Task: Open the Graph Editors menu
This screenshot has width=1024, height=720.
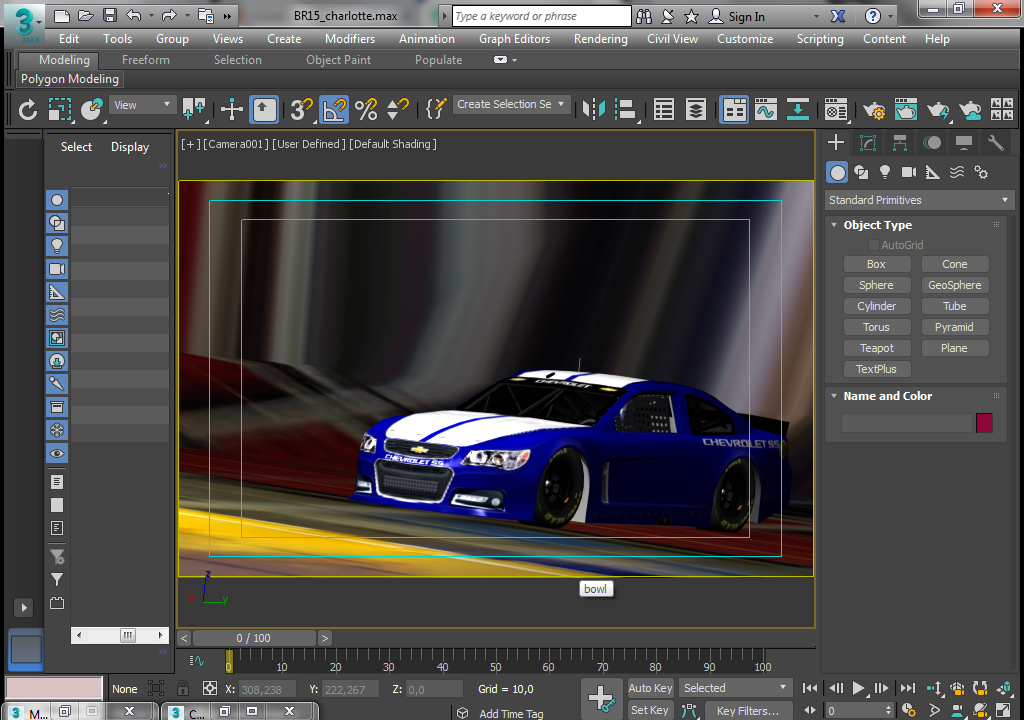Action: pos(515,39)
